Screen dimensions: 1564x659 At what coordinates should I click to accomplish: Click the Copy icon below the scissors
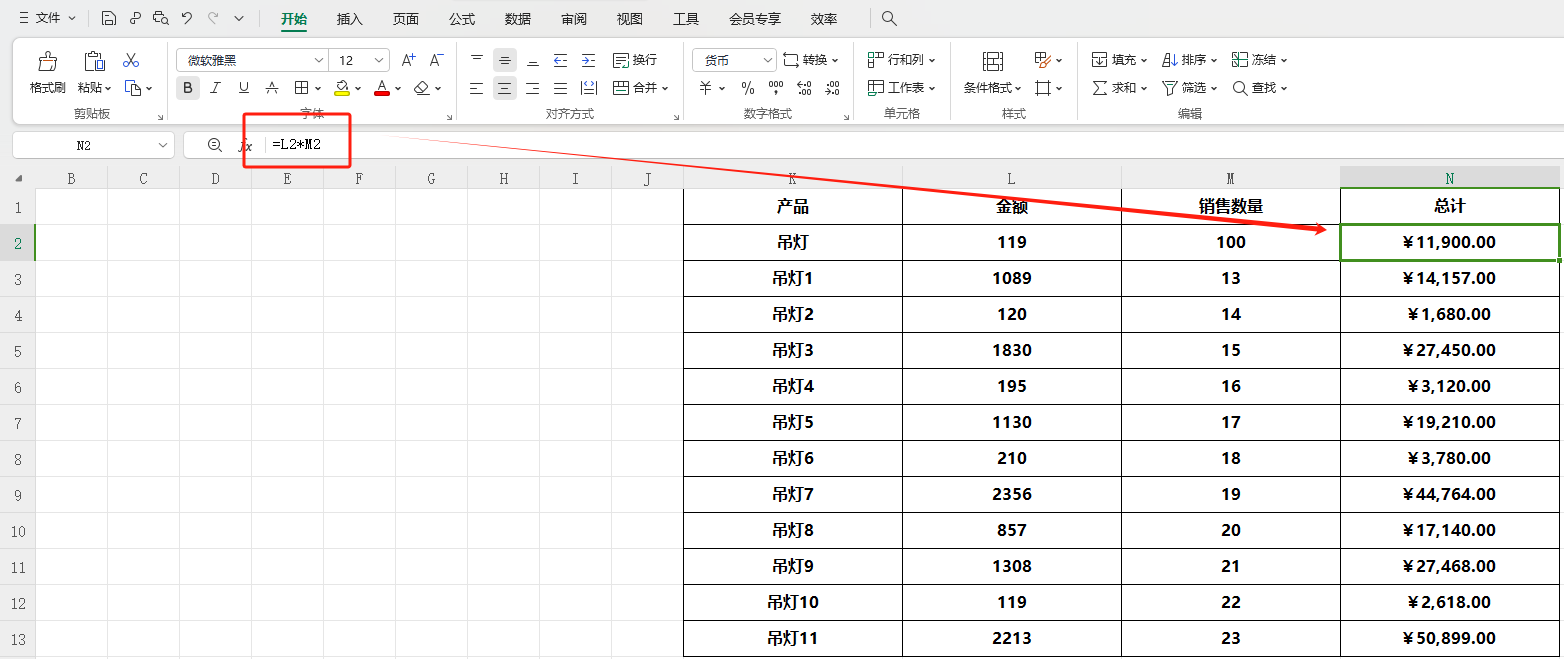tap(133, 88)
